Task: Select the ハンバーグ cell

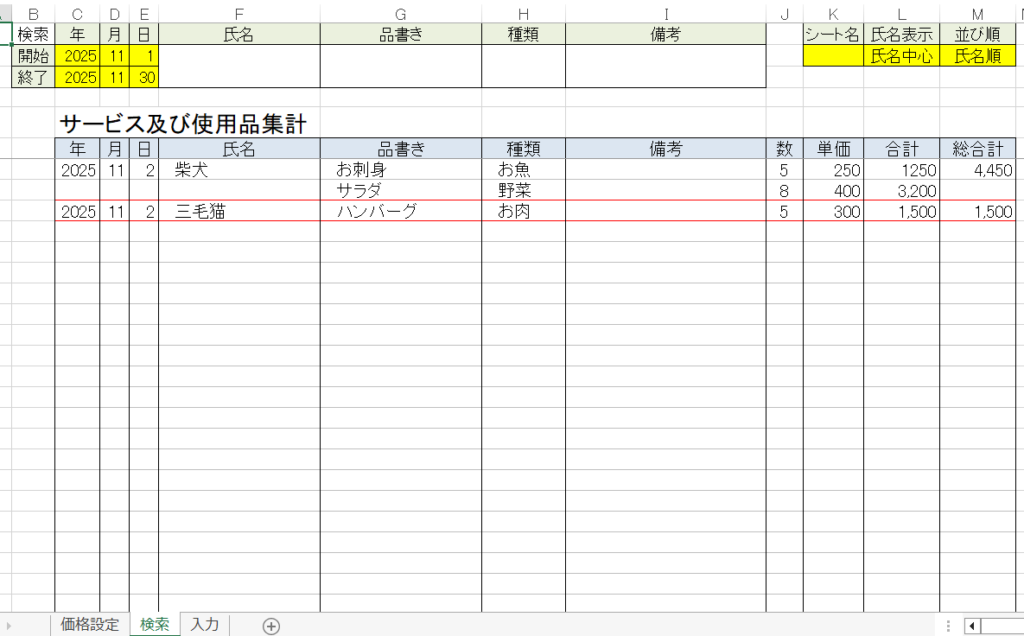Action: pyautogui.click(x=376, y=212)
